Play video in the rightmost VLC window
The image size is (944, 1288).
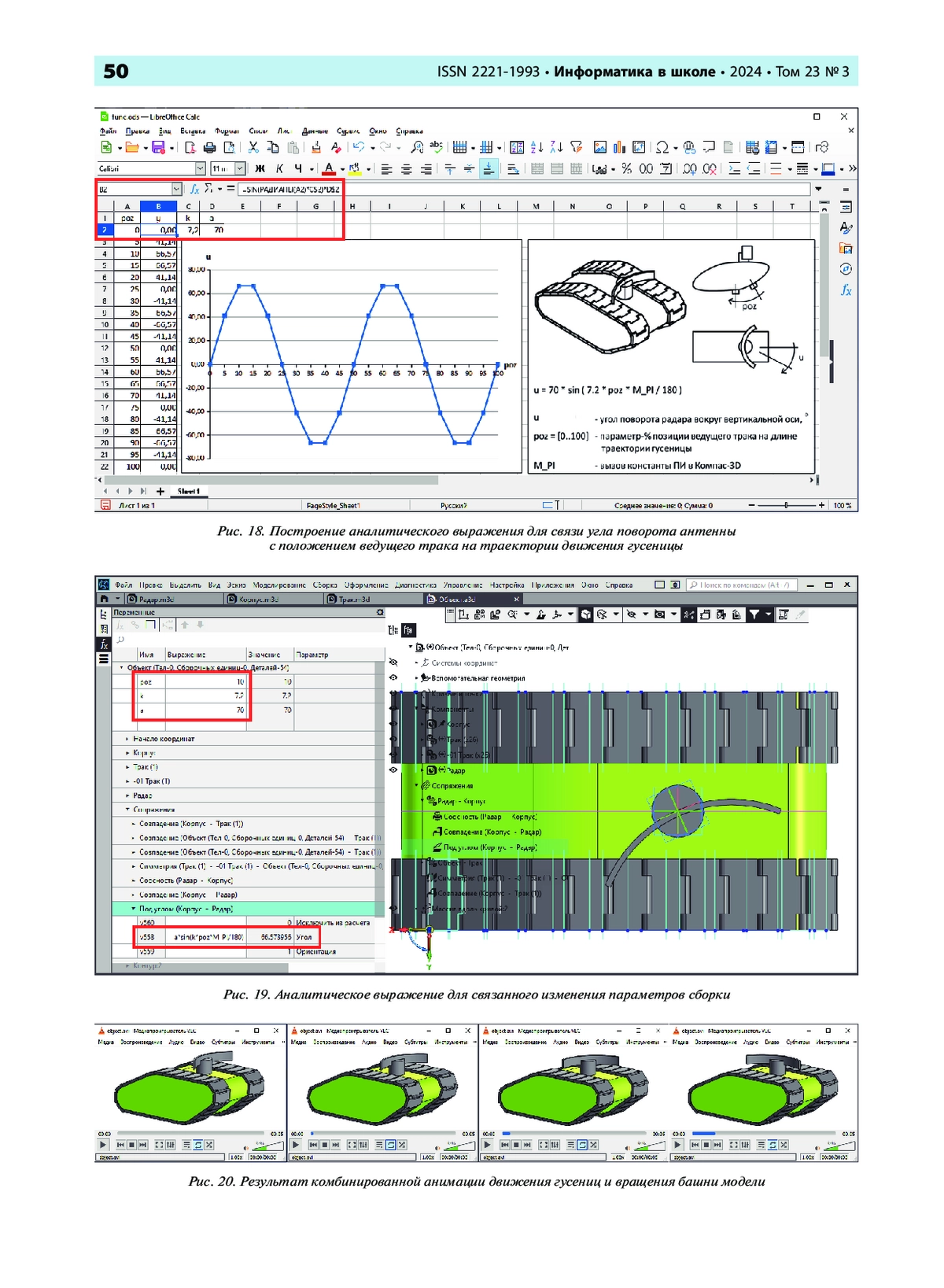tap(677, 1145)
